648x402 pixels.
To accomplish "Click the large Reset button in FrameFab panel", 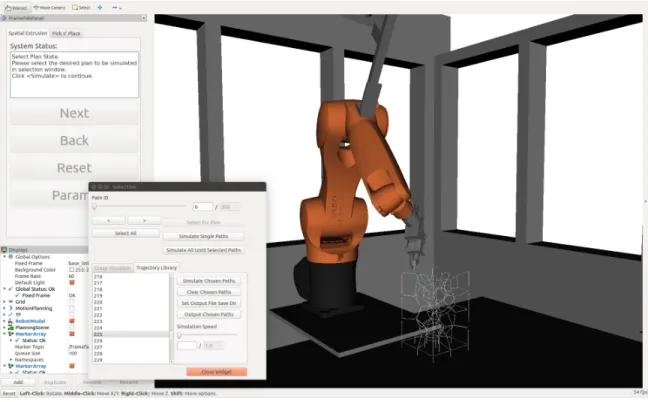I will 74,168.
